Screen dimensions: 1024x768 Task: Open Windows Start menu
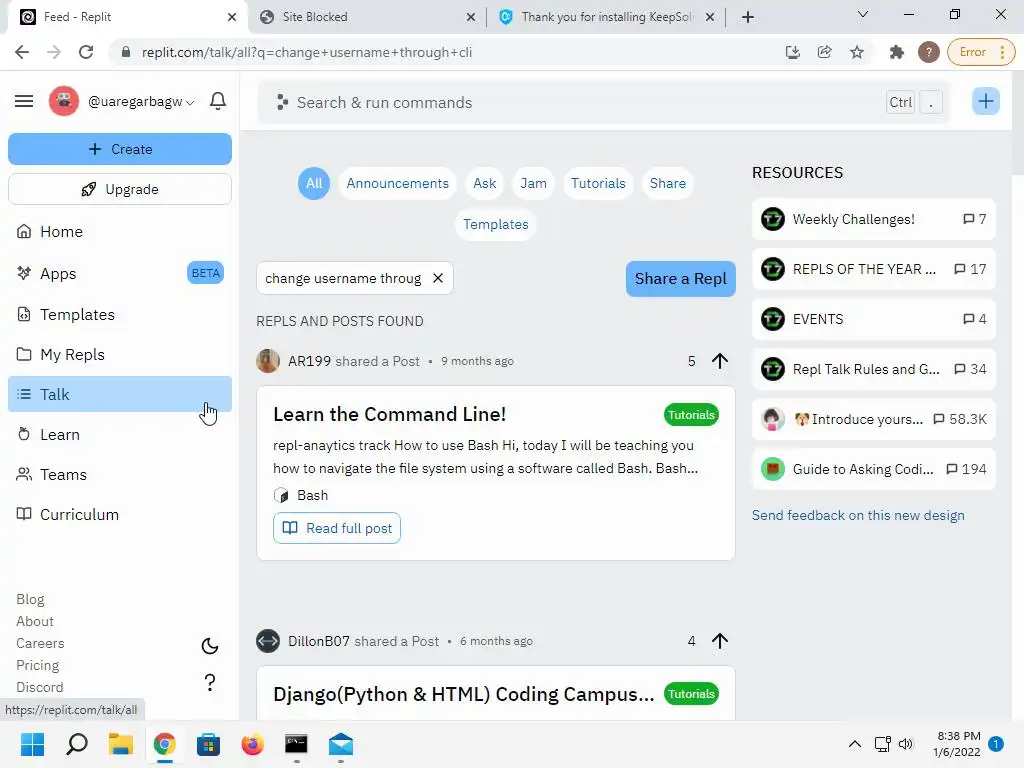33,744
